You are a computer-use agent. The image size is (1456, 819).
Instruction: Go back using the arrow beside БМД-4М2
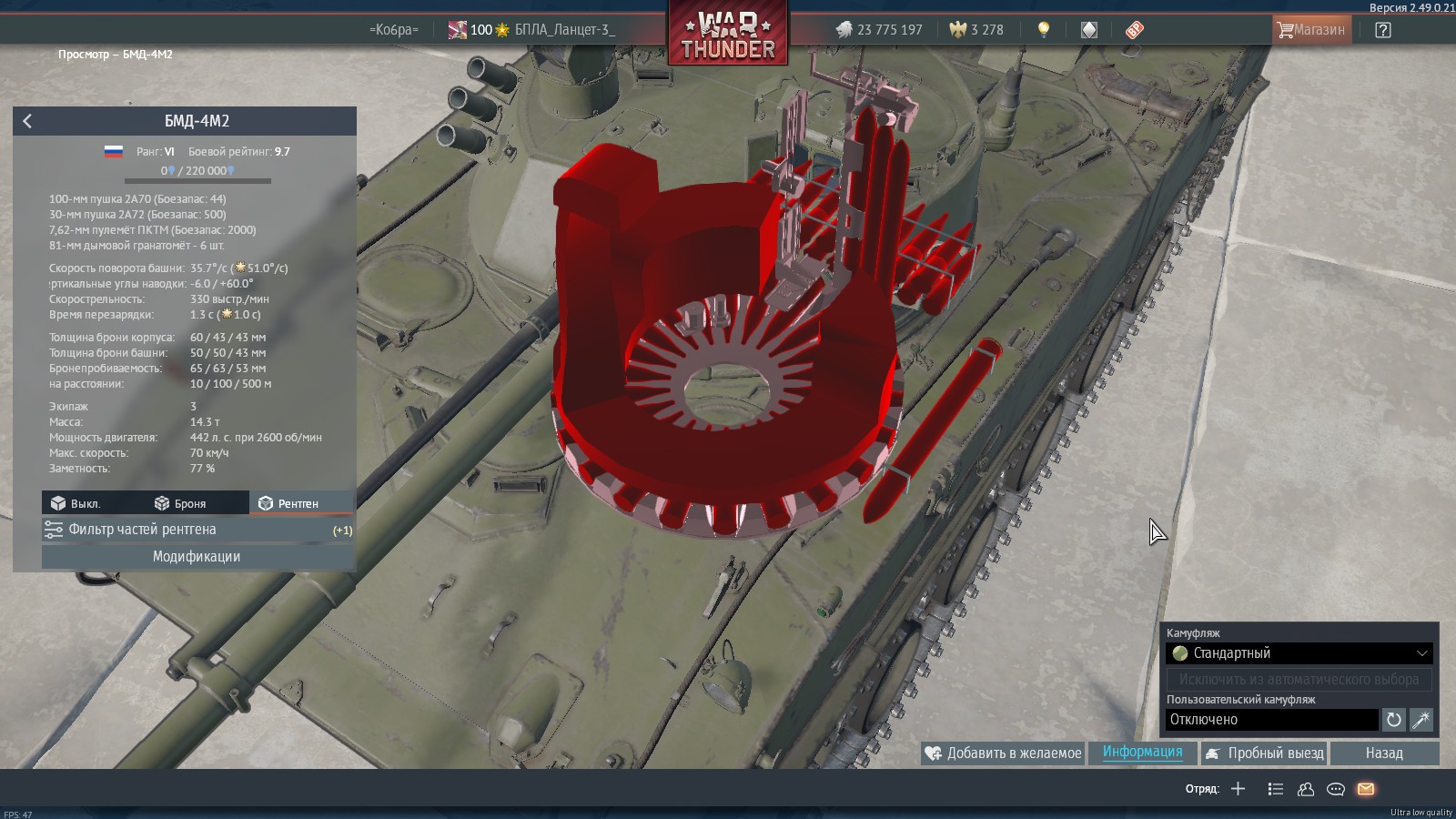(27, 121)
